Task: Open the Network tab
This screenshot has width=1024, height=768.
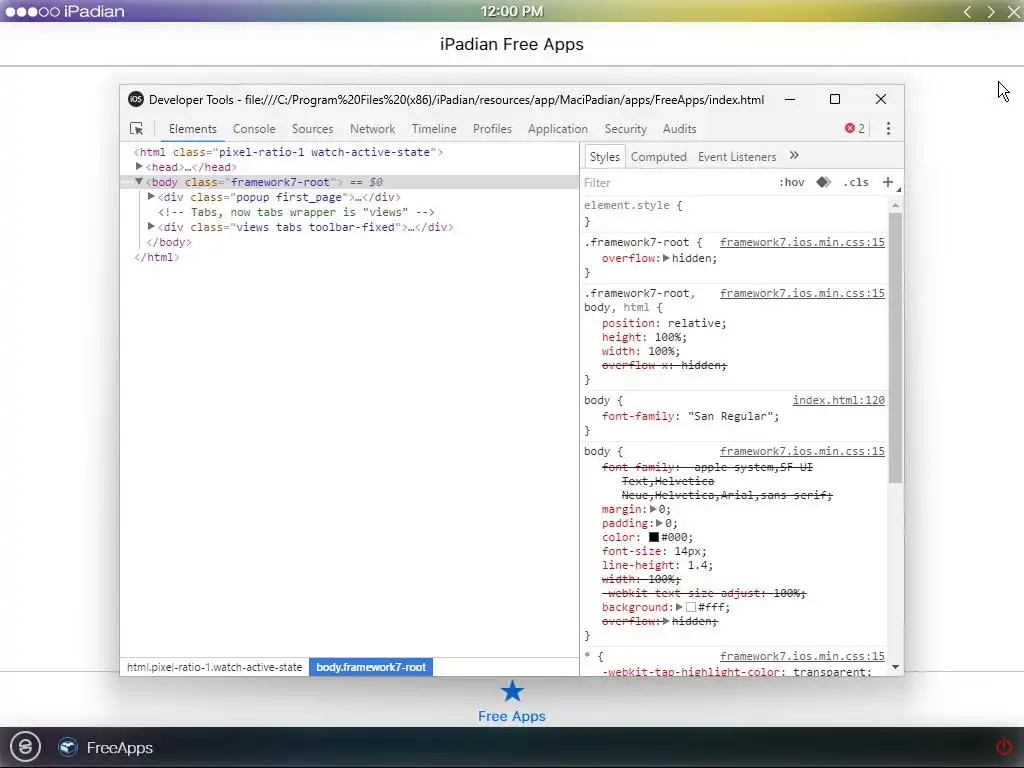Action: (x=372, y=129)
